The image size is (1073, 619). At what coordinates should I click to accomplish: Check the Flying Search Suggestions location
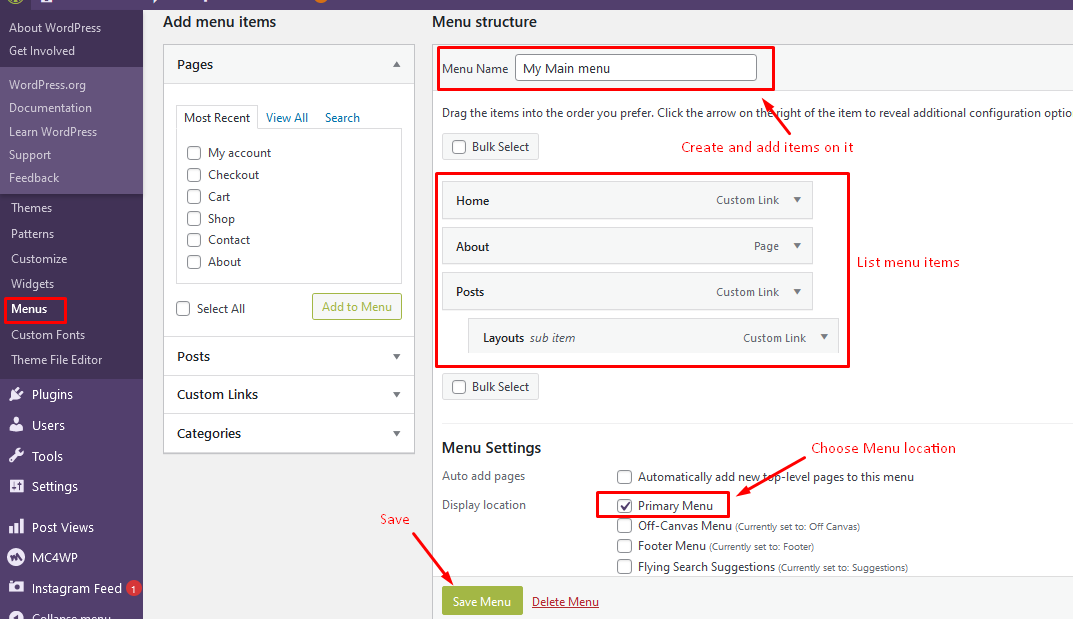click(x=624, y=566)
